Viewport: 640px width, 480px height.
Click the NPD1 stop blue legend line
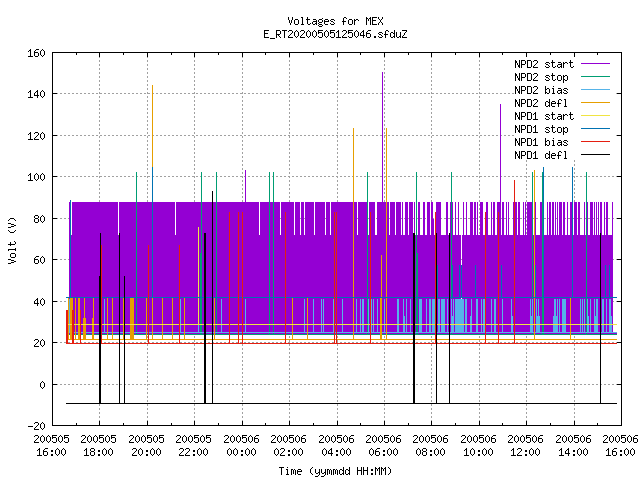(x=595, y=129)
